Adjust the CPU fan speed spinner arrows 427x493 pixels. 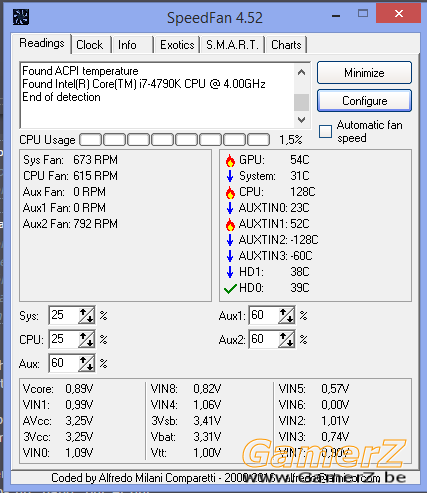pos(86,339)
